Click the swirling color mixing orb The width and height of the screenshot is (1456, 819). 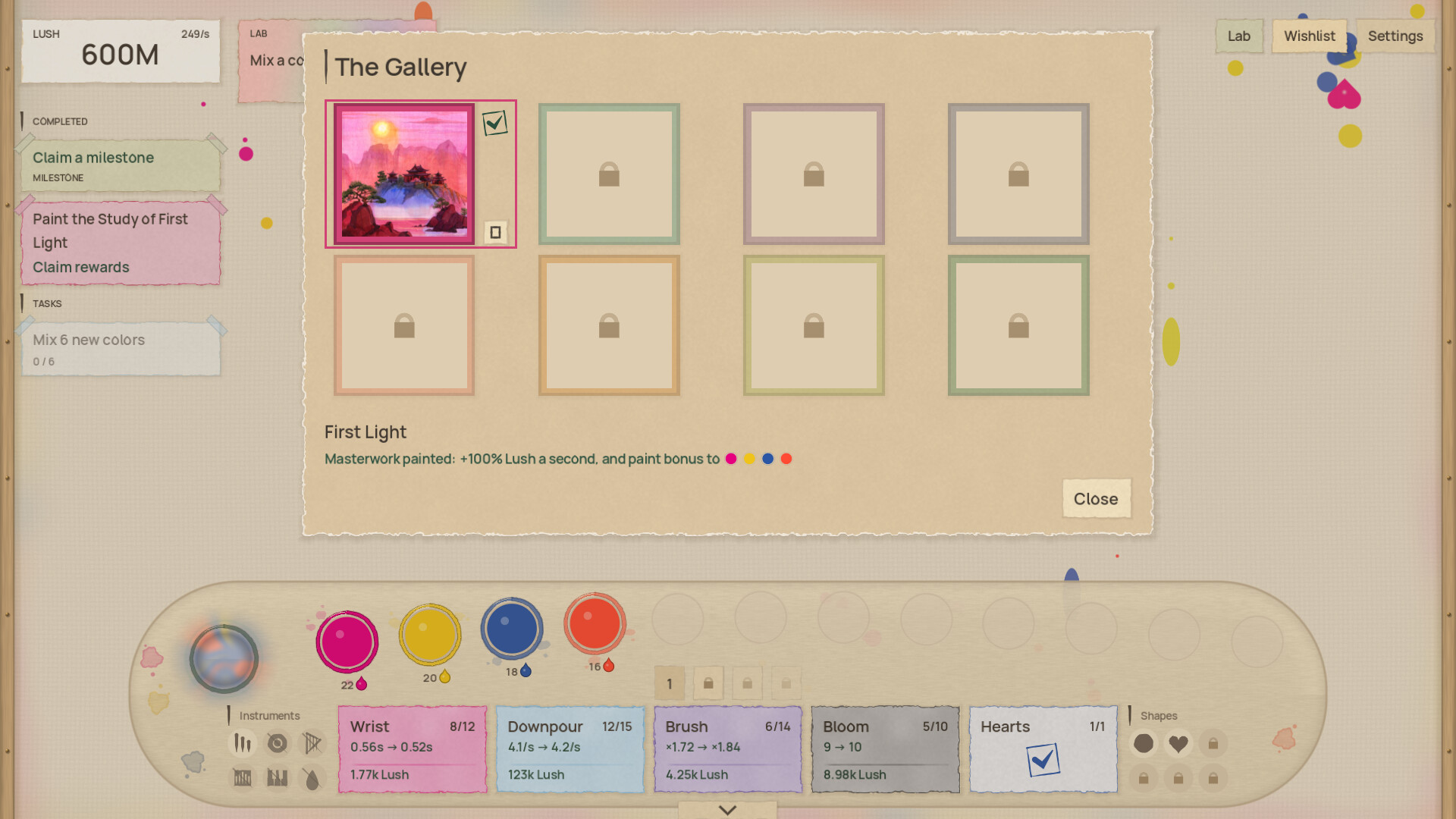pos(224,658)
